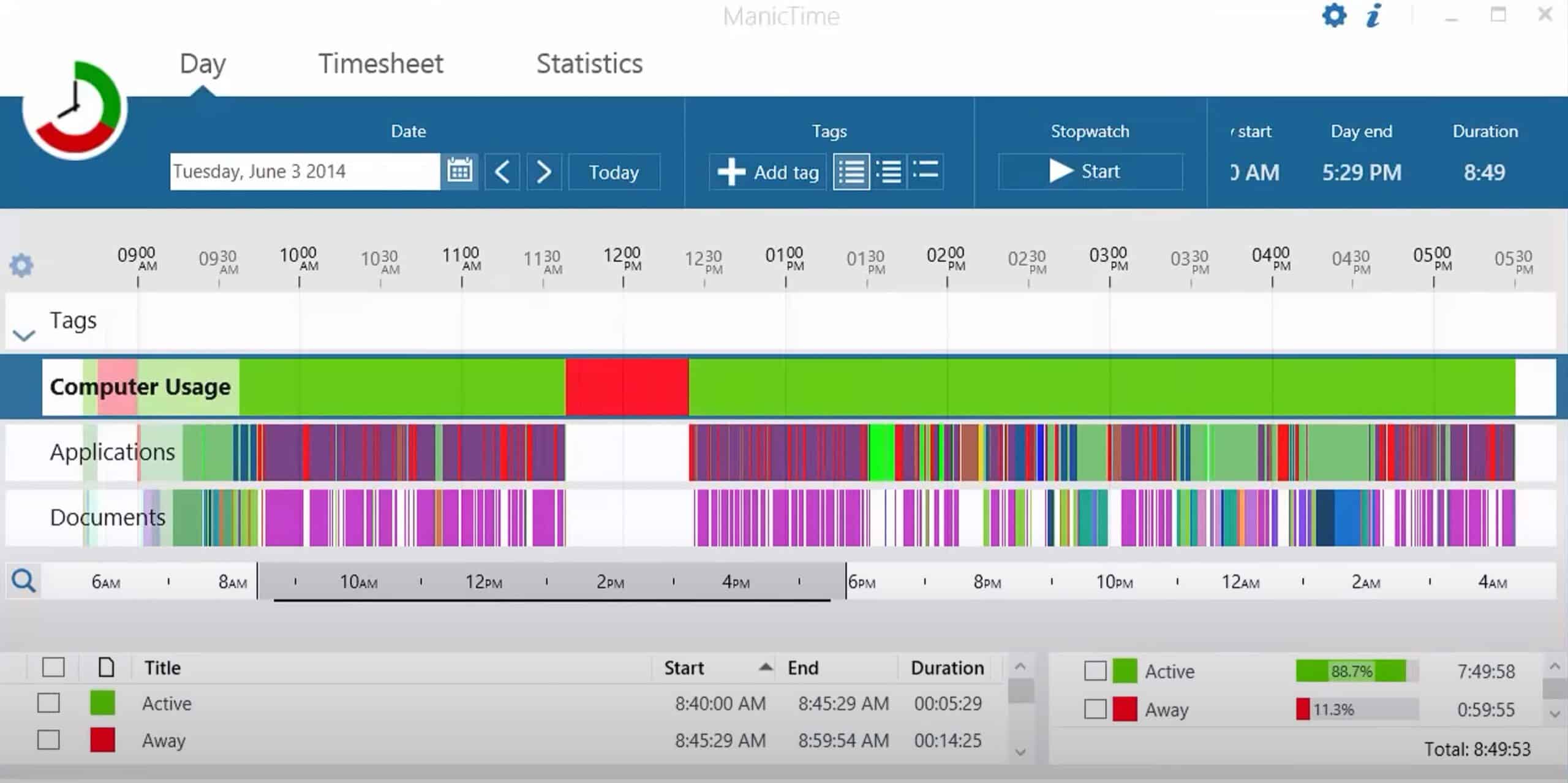Select the third tag list view icon
The image size is (1568, 783).
[x=925, y=172]
